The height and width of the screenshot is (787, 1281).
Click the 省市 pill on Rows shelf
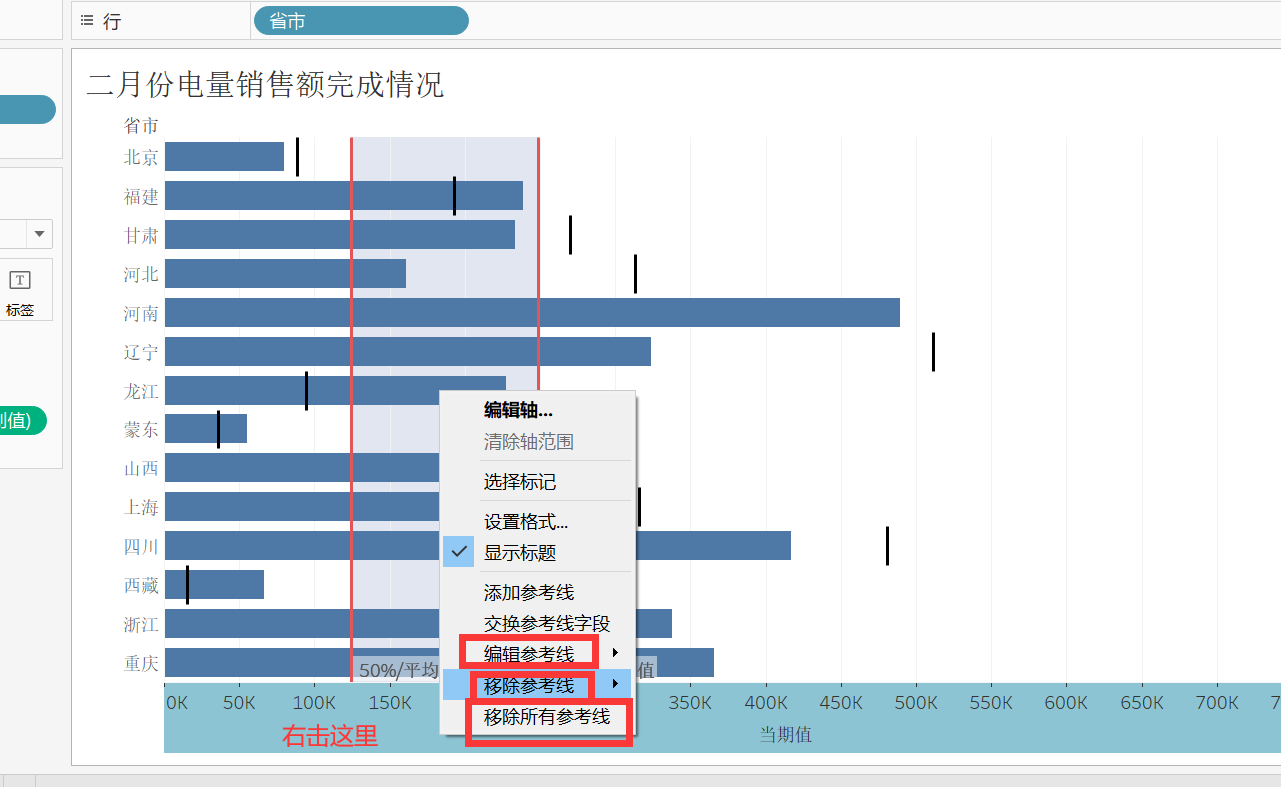[361, 20]
